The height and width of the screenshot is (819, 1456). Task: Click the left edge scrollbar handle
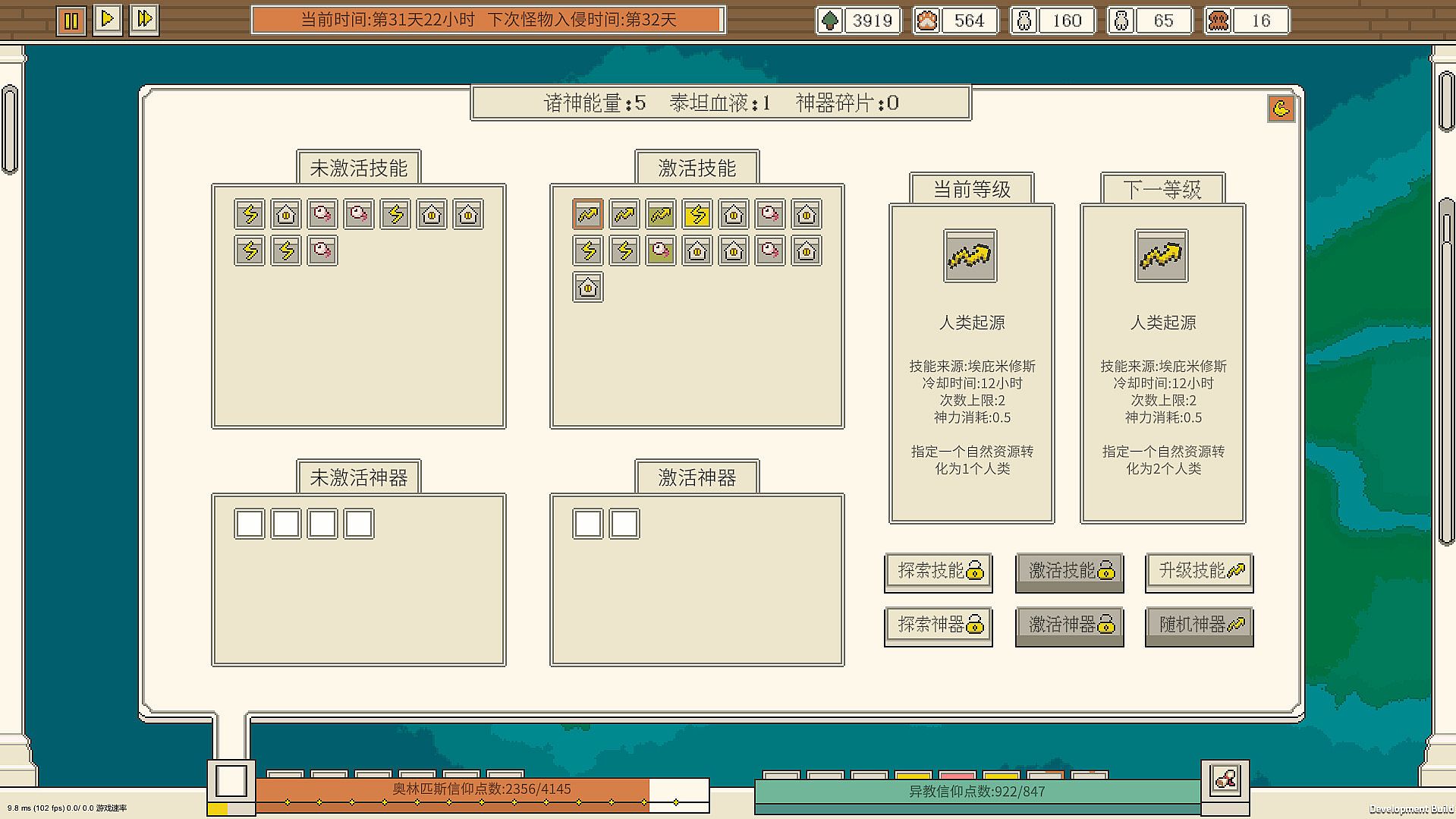10,129
